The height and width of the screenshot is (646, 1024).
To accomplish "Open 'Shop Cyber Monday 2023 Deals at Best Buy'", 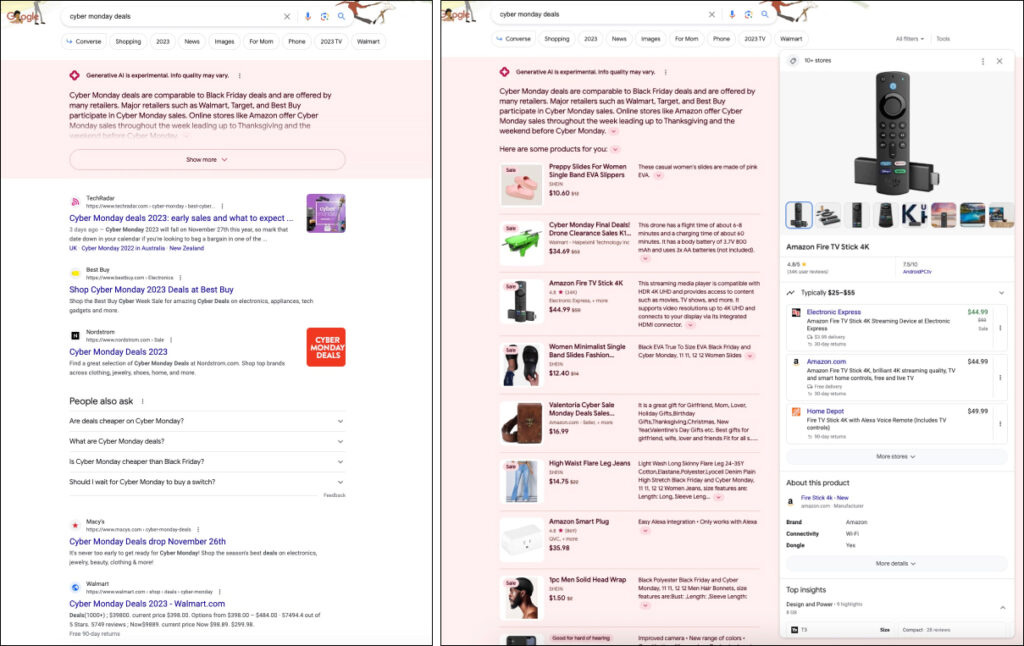I will pyautogui.click(x=151, y=289).
